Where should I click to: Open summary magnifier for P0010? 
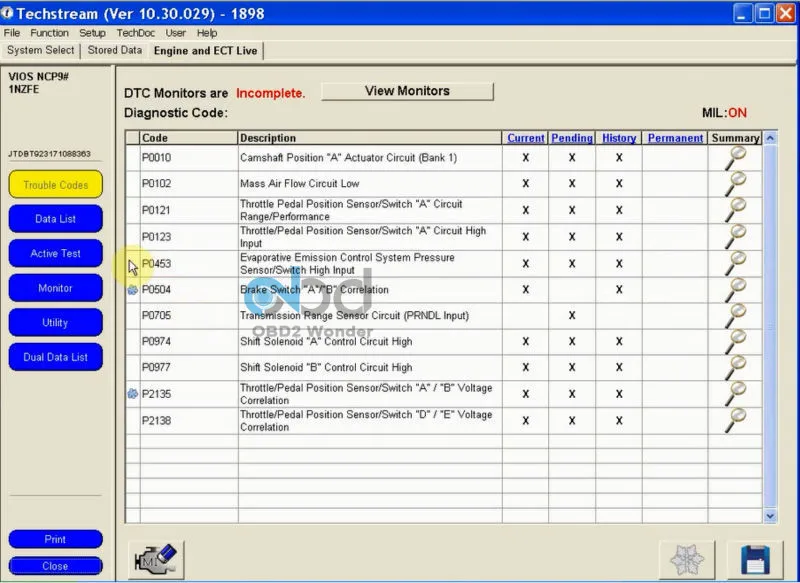tap(735, 158)
